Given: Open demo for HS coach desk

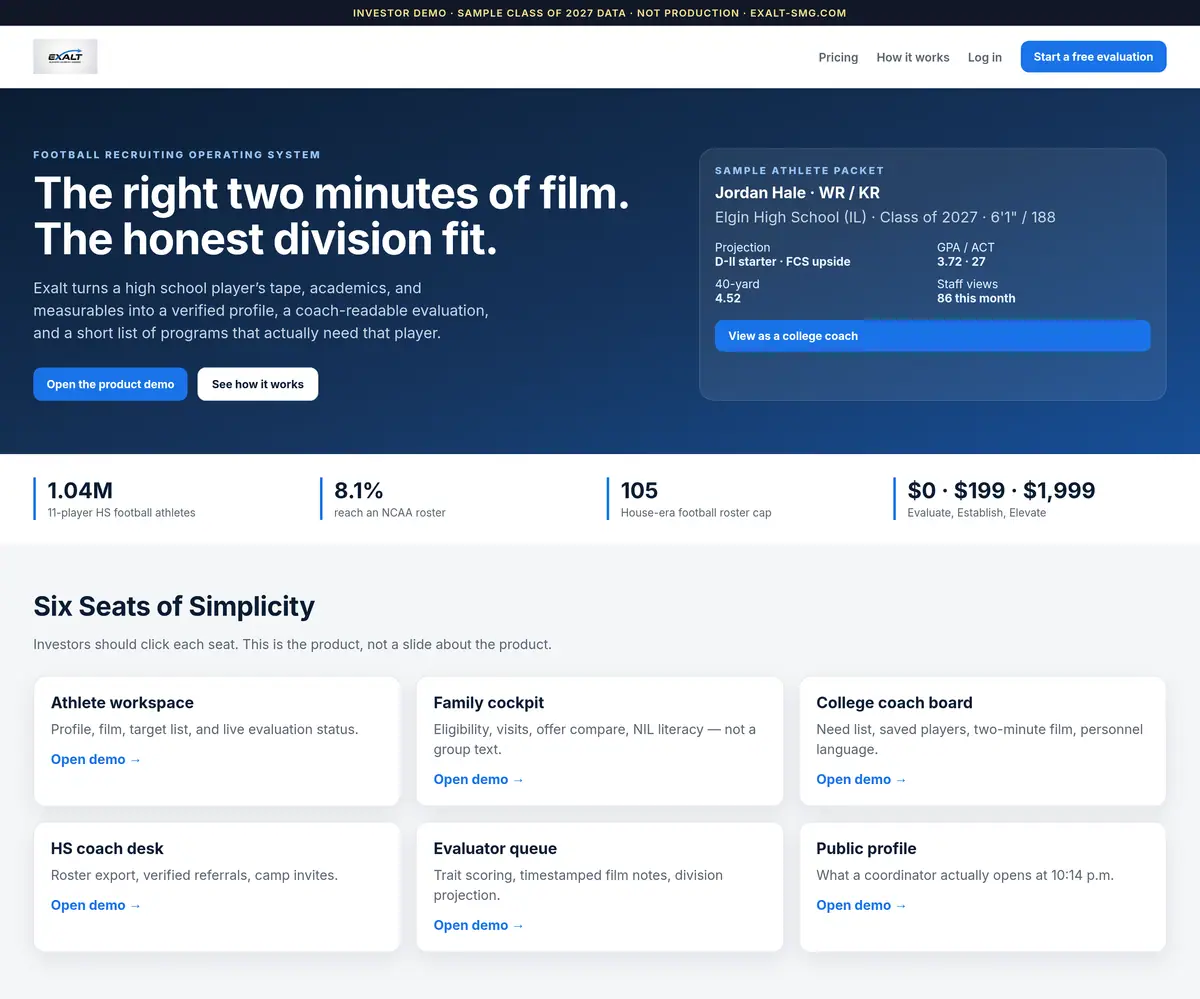Looking at the screenshot, I should click(96, 905).
